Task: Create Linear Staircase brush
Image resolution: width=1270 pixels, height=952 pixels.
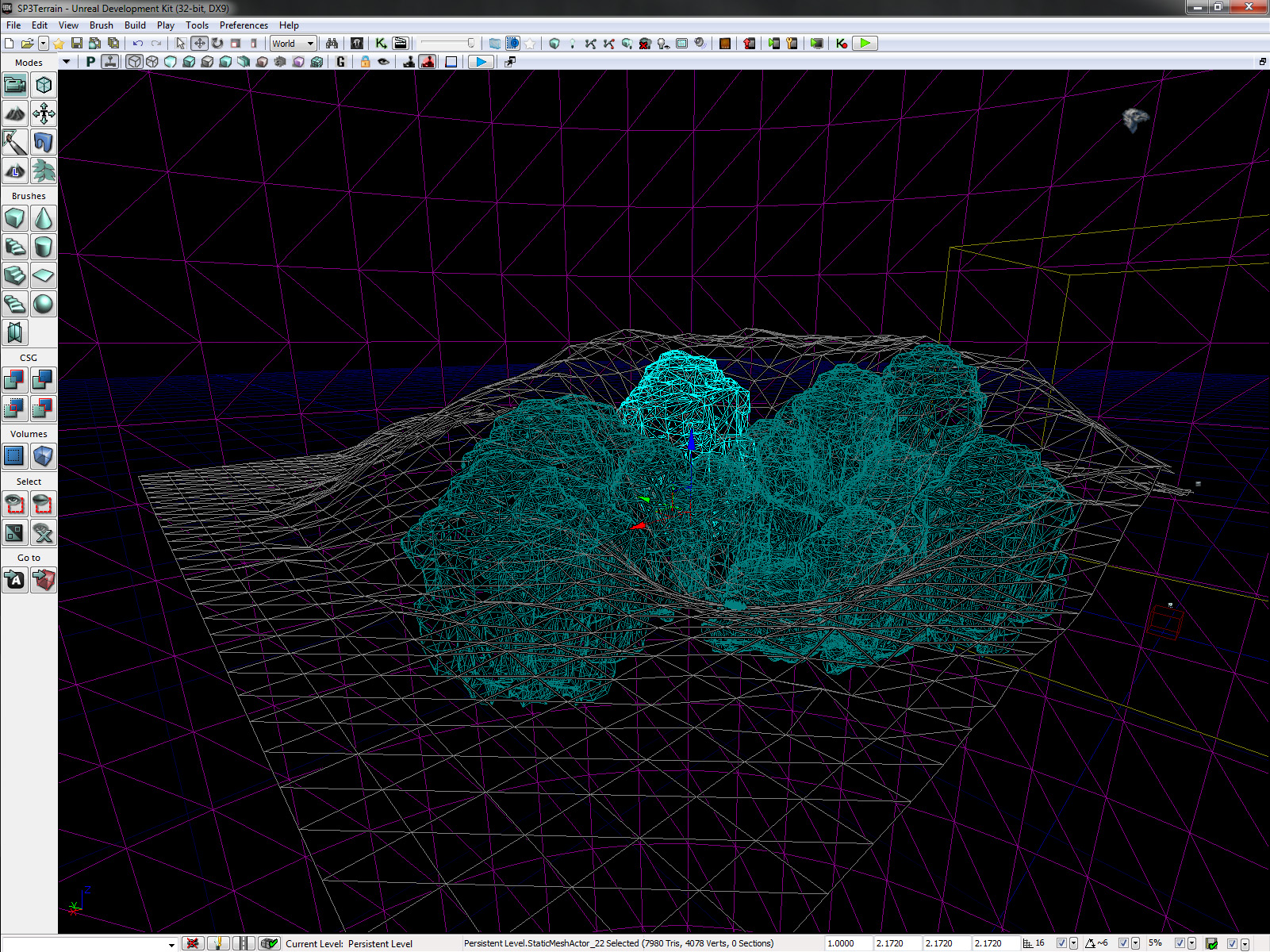Action: (15, 275)
